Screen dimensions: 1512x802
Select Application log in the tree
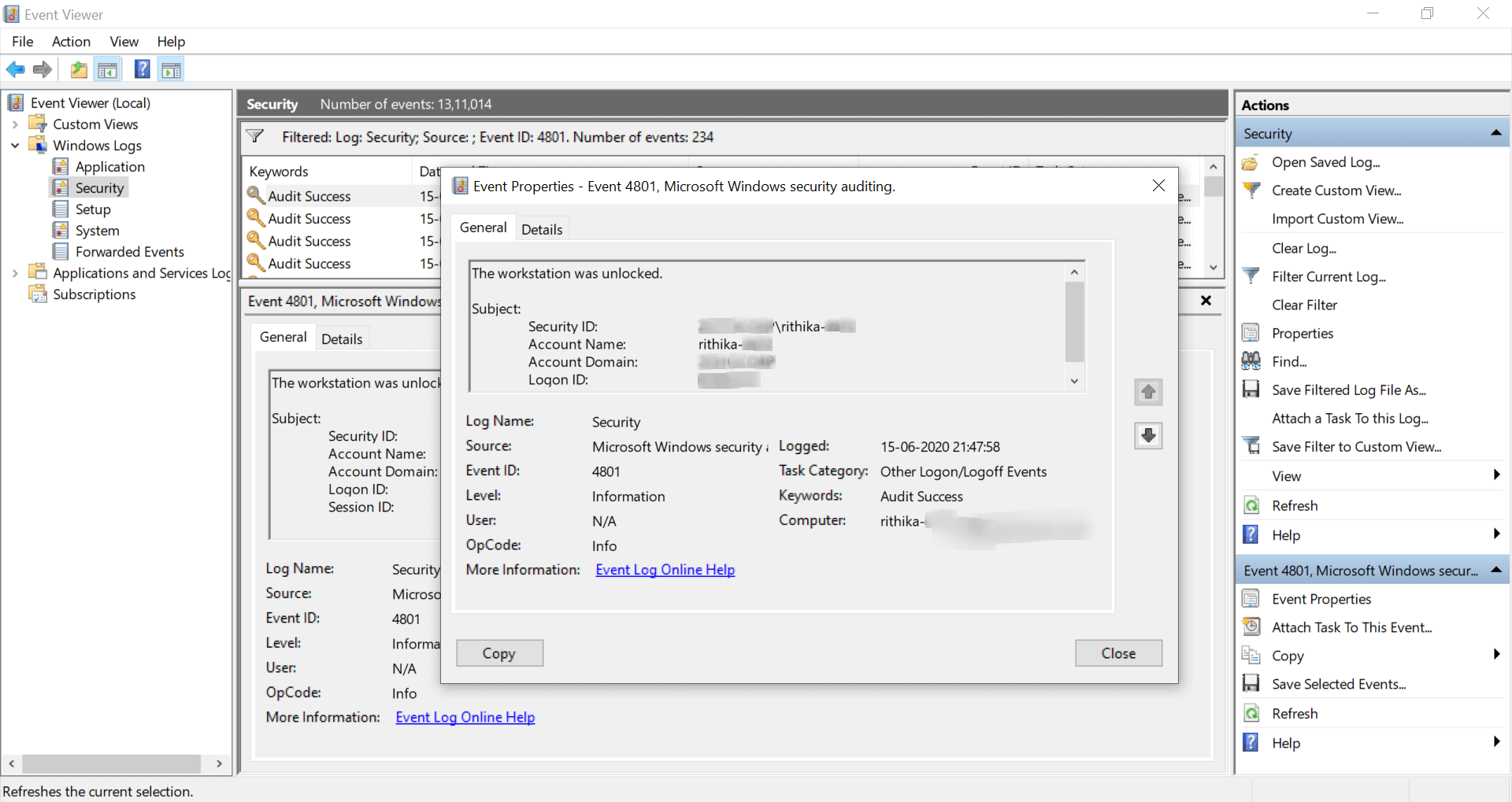click(x=110, y=167)
